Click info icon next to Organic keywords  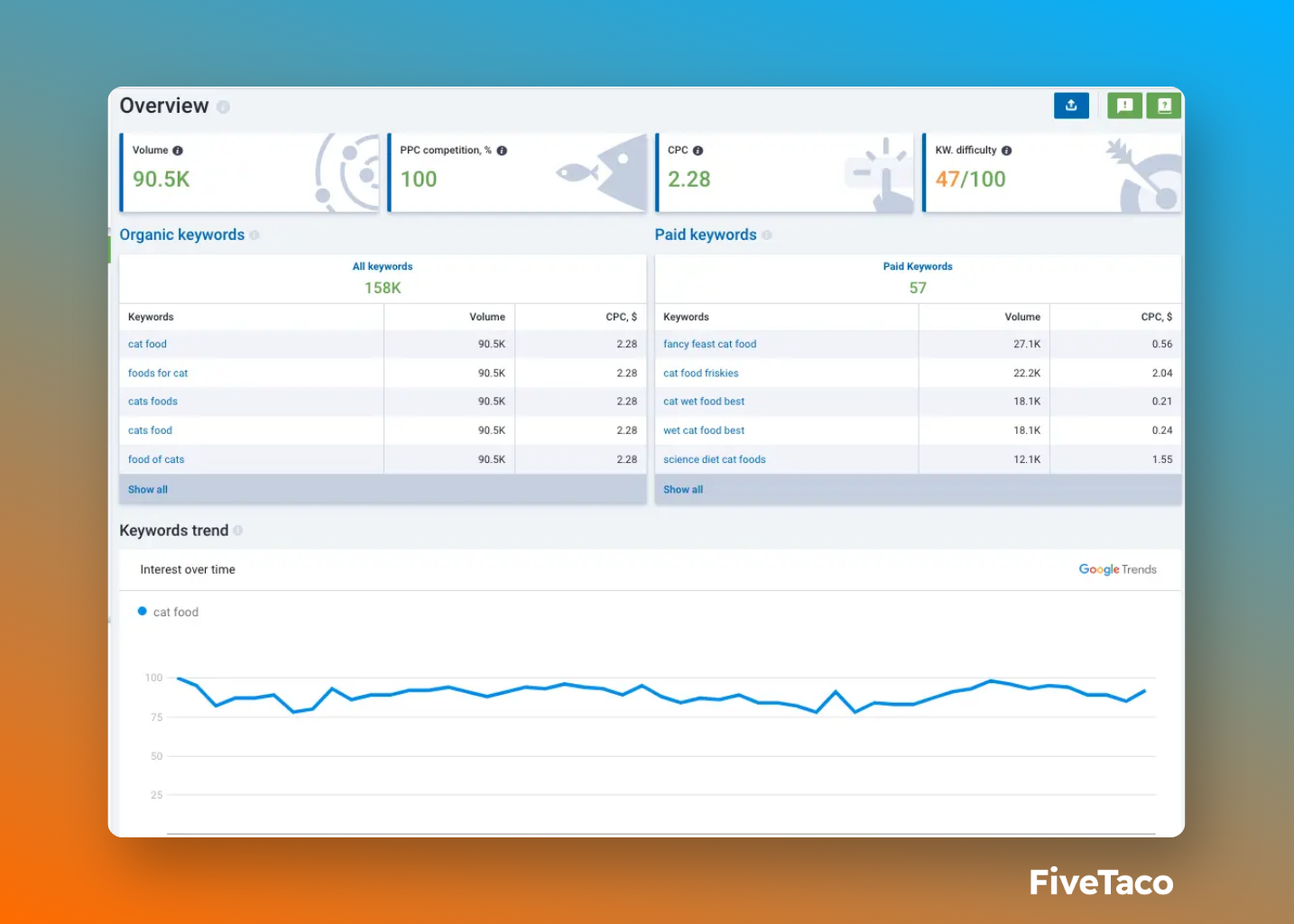(x=254, y=235)
